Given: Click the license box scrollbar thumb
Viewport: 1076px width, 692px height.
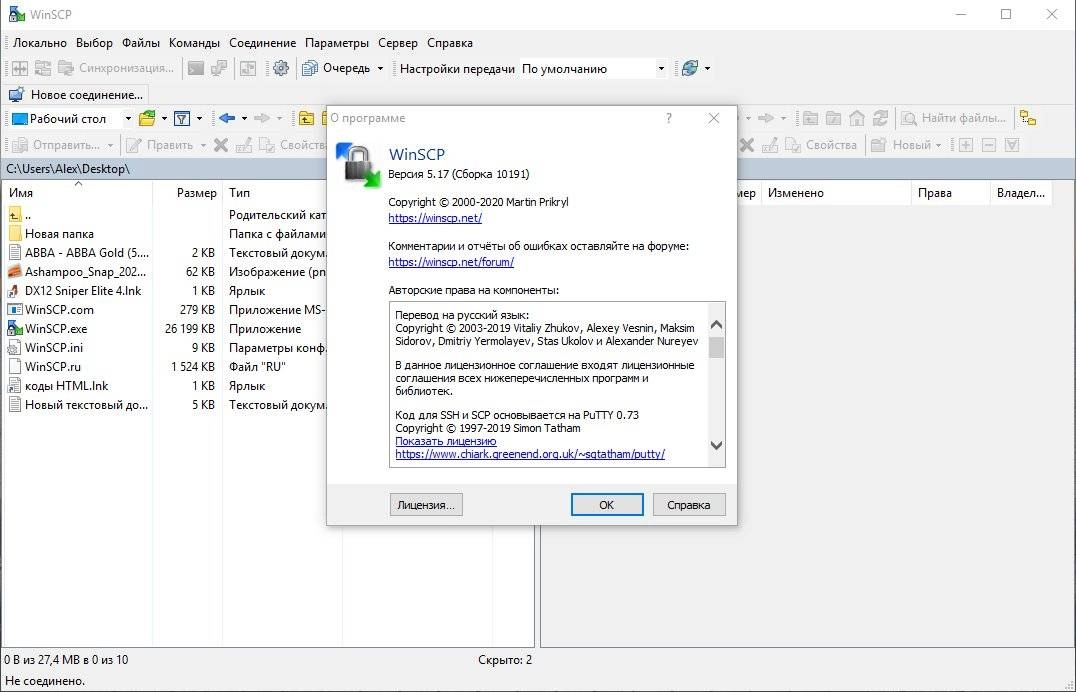Looking at the screenshot, I should pyautogui.click(x=716, y=347).
